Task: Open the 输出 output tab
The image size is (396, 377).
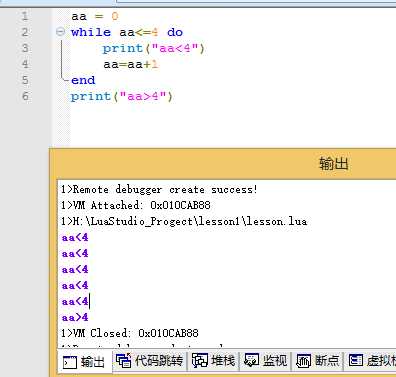Action: click(x=85, y=361)
